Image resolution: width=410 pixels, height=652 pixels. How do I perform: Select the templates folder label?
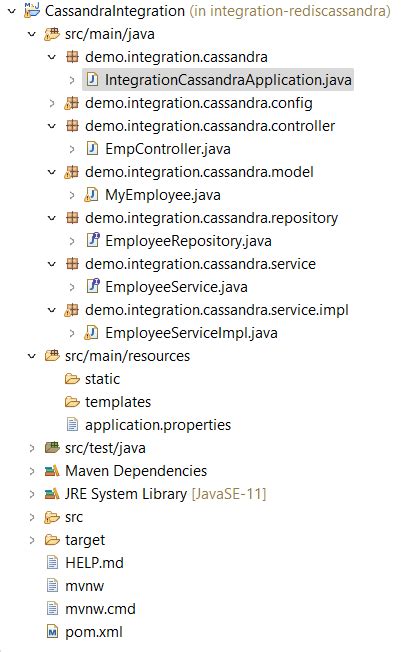pyautogui.click(x=118, y=402)
